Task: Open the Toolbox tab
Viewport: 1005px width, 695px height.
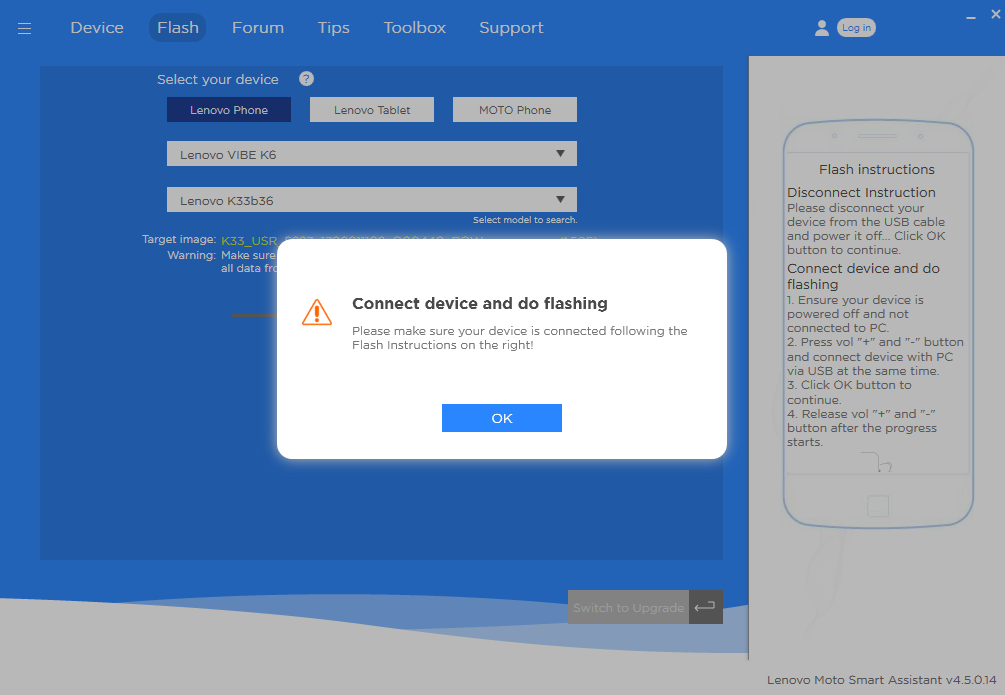Action: [x=414, y=28]
